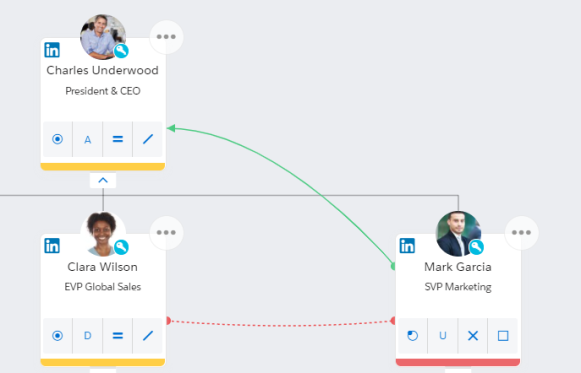Open the three-dot menu for Clara Wilson
This screenshot has width=581, height=373.
coord(166,233)
